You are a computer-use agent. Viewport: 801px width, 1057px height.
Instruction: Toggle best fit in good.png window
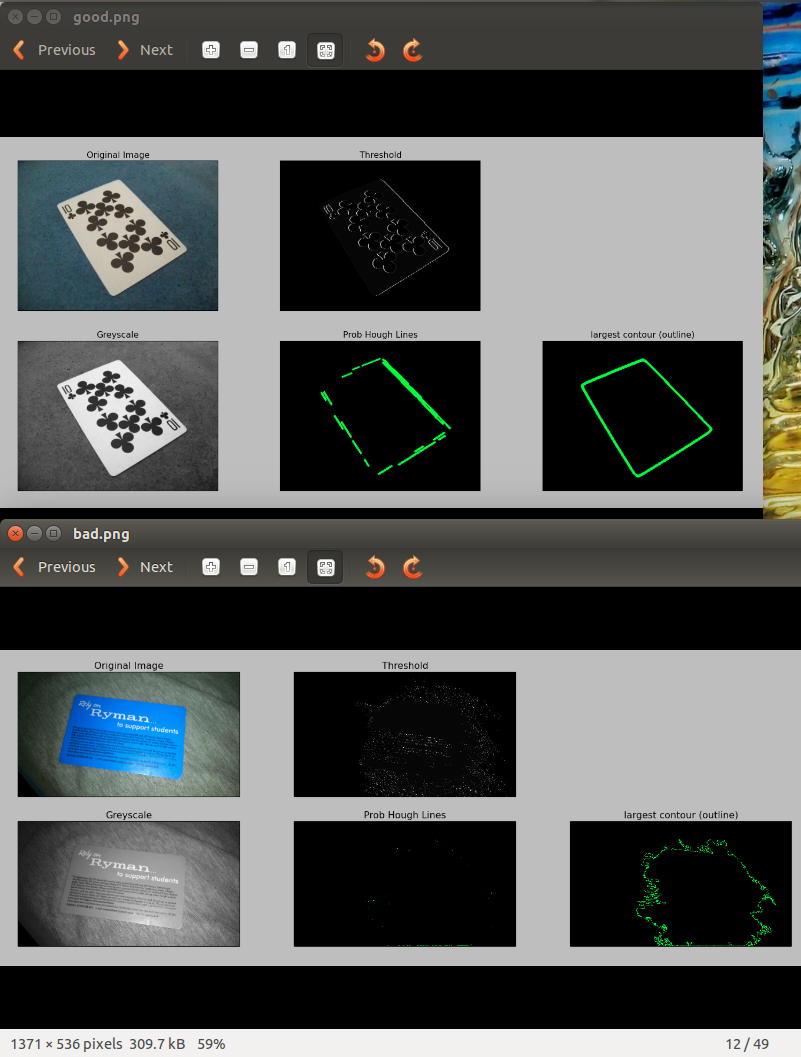pos(325,51)
